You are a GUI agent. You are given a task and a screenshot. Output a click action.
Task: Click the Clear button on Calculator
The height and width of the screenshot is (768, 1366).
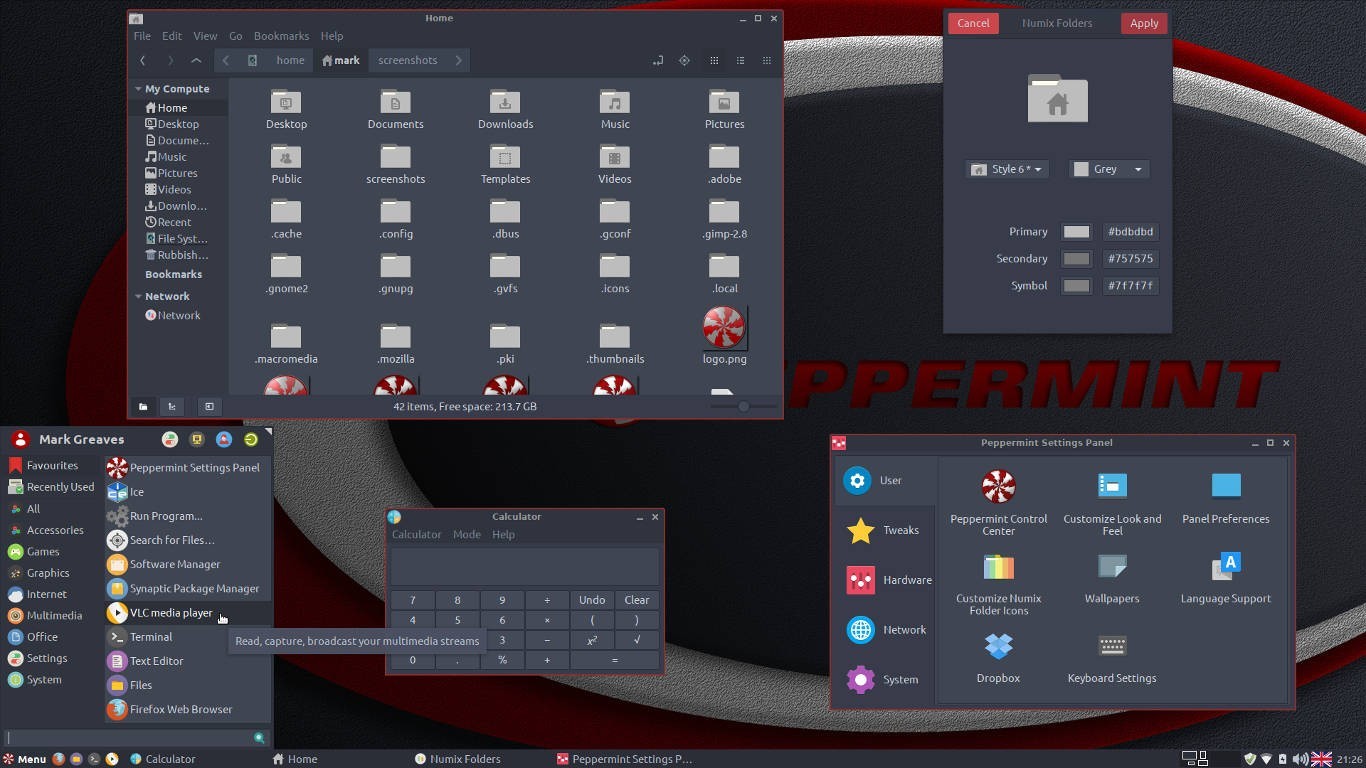pos(637,600)
